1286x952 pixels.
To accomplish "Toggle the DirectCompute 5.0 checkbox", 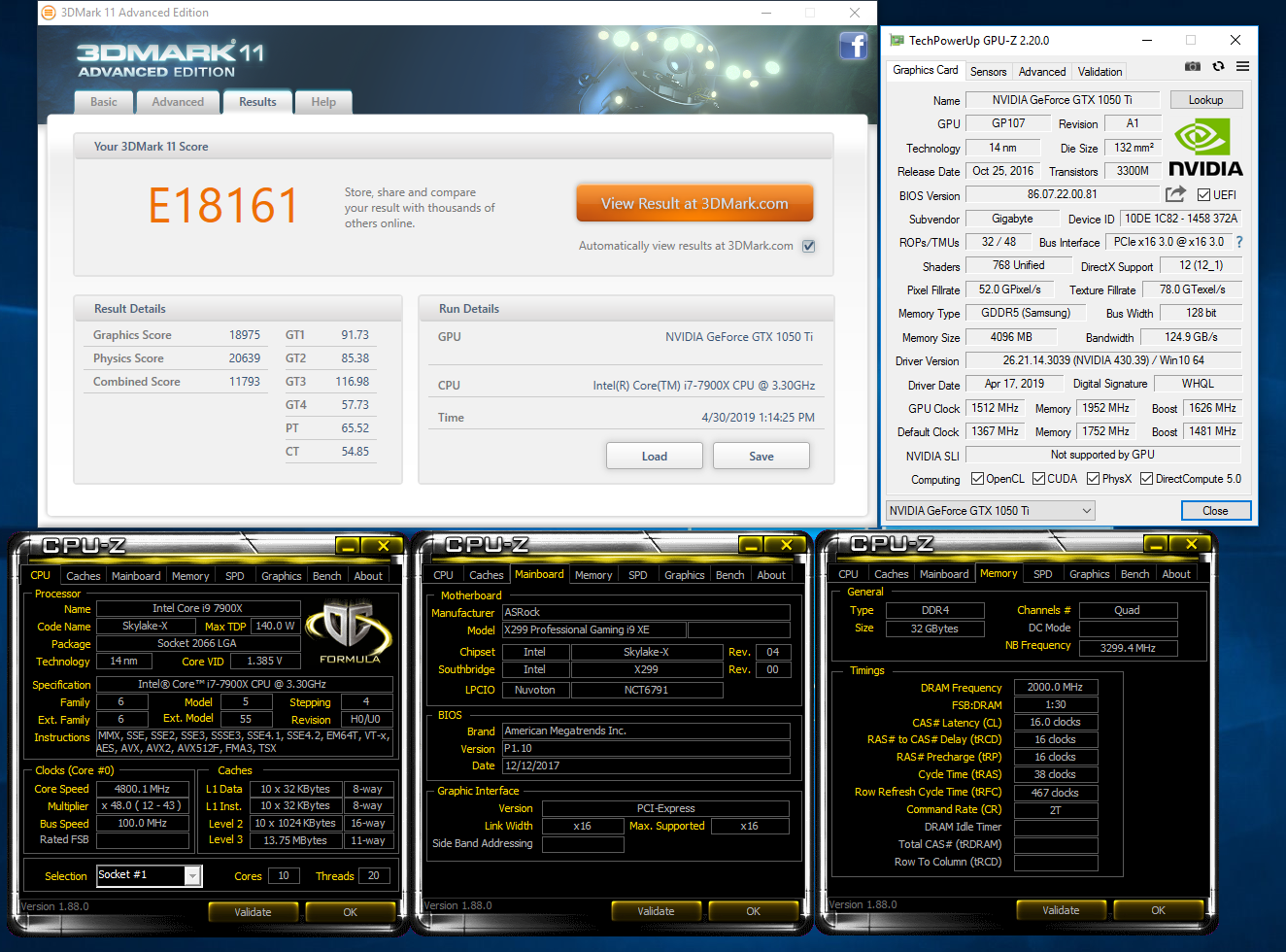I will tap(1146, 479).
